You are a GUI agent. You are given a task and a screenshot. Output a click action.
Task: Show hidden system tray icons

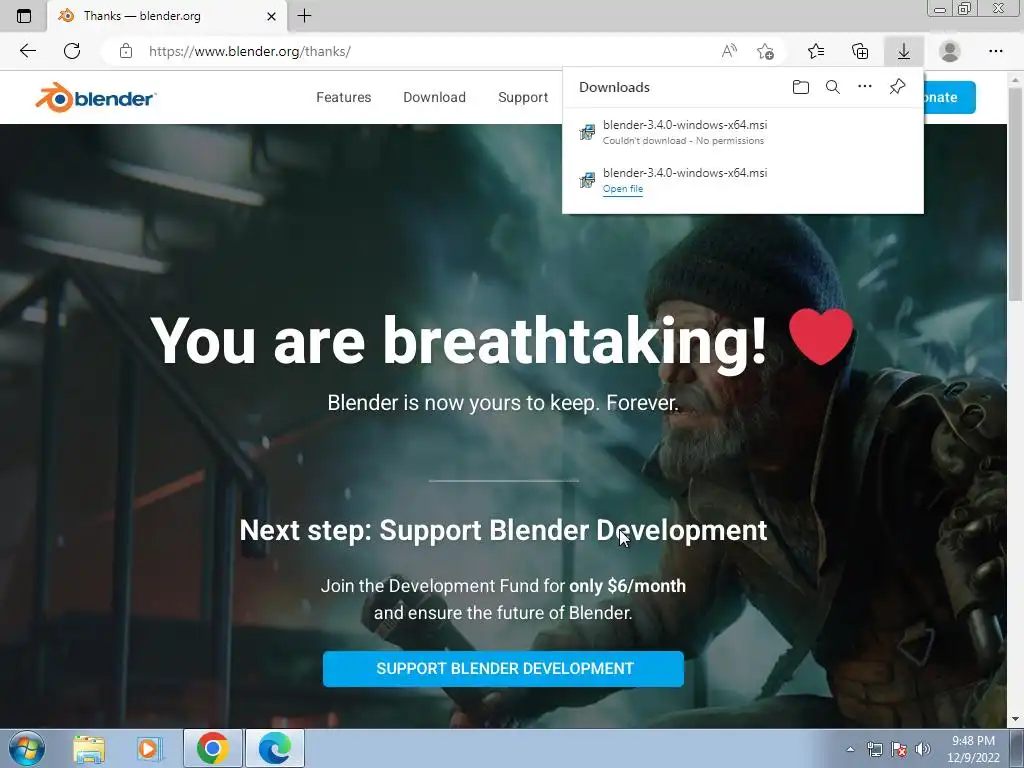tap(850, 749)
